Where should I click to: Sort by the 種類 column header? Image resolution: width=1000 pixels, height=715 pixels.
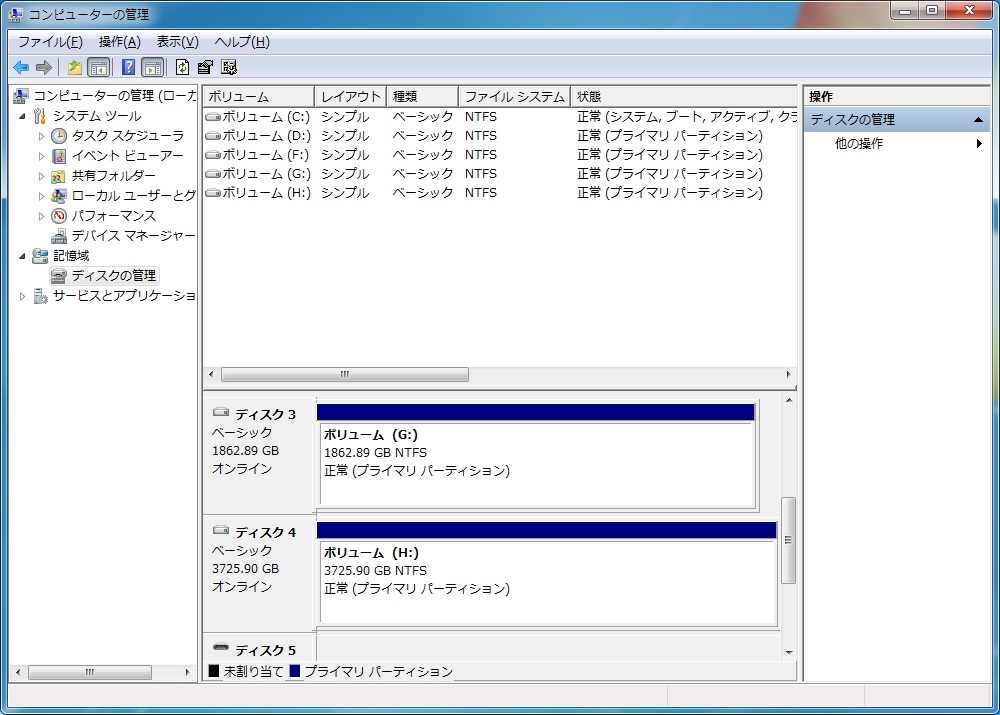[x=422, y=96]
